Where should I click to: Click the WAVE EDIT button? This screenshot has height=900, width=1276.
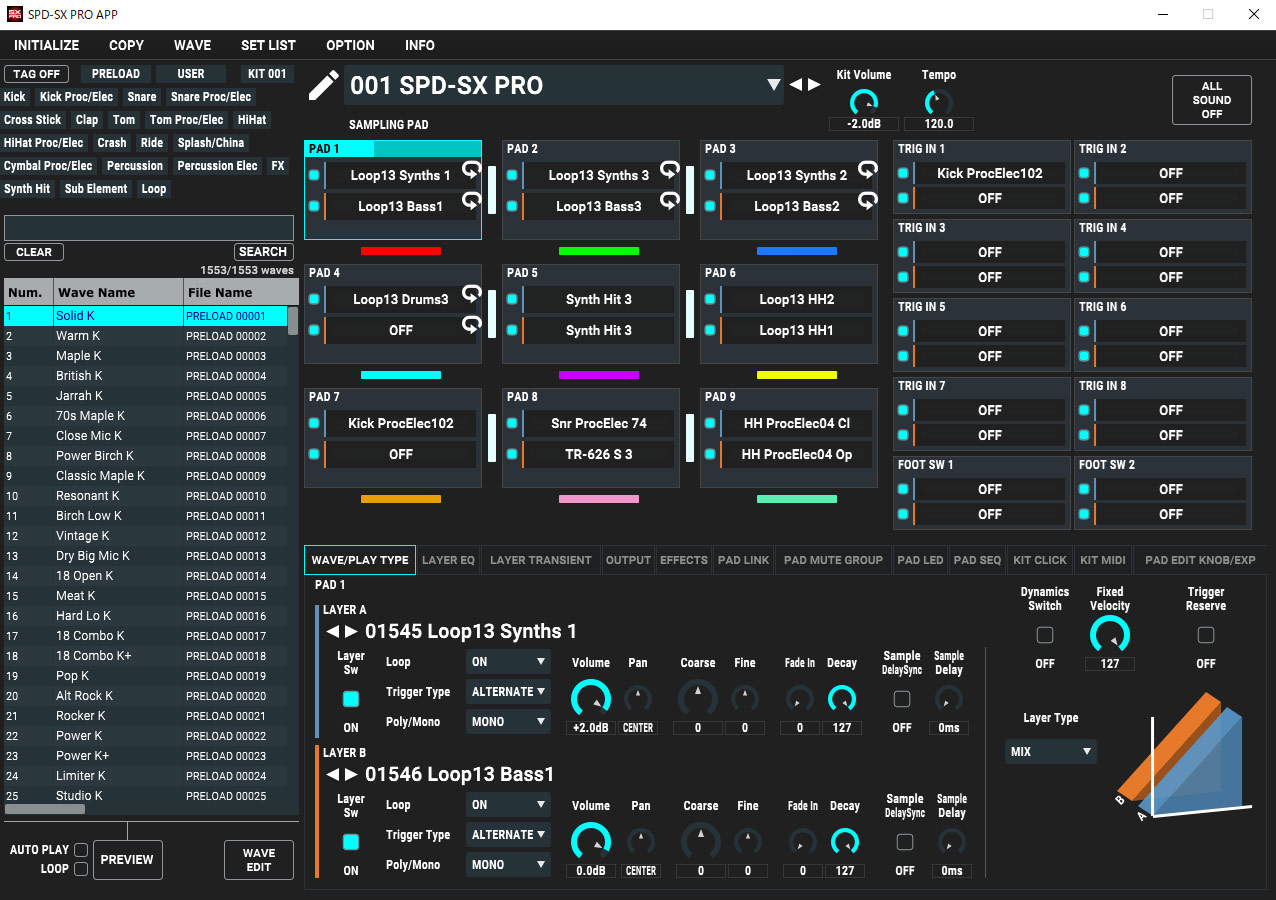[258, 859]
